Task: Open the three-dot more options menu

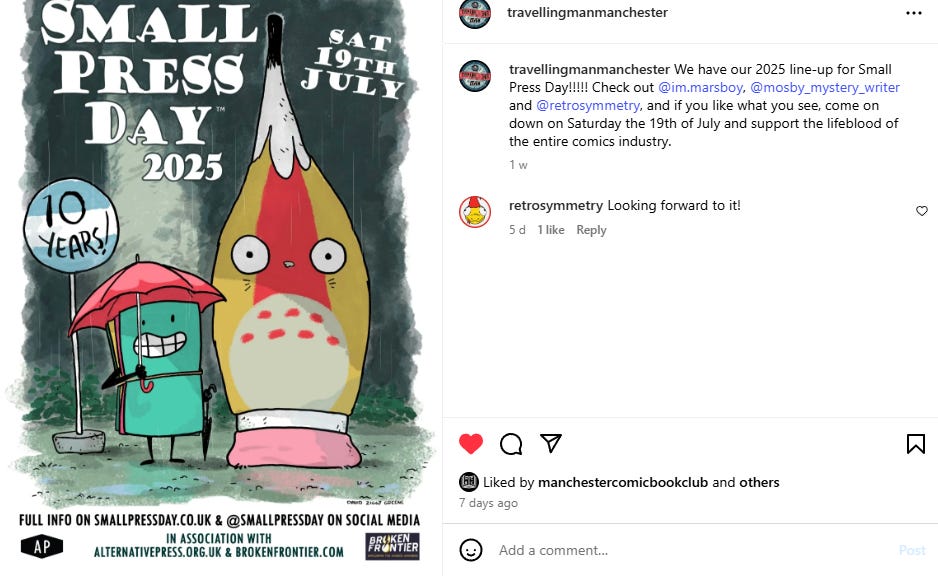Action: [913, 13]
